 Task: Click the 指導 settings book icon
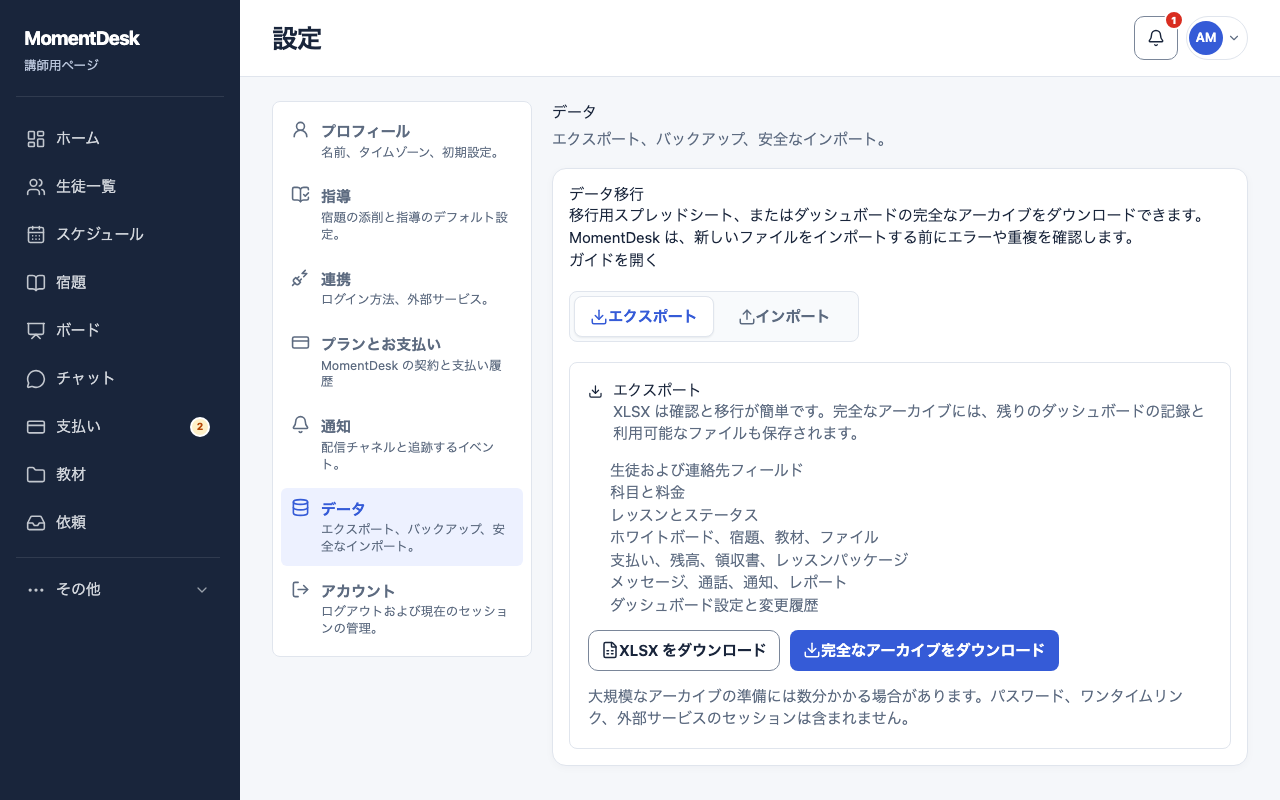coord(300,195)
